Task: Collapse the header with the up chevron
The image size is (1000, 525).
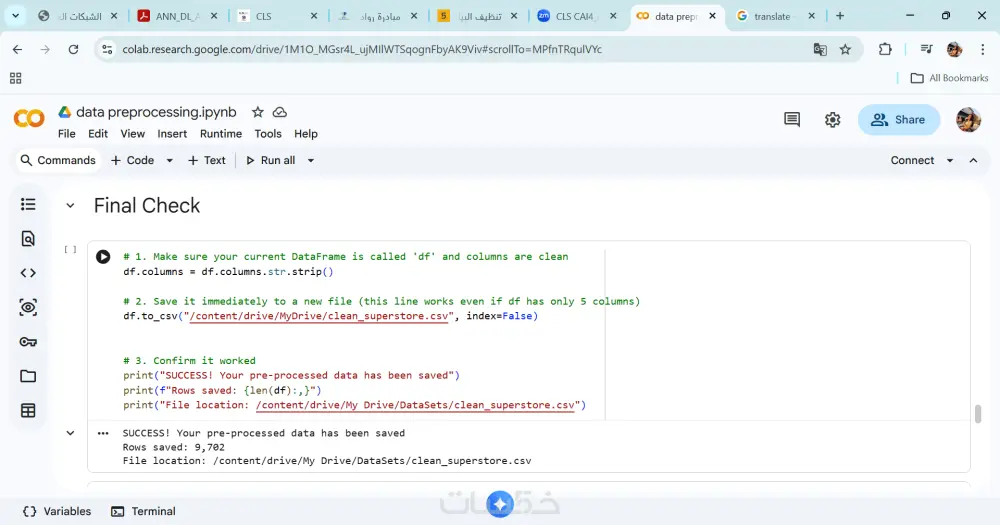Action: tap(973, 161)
